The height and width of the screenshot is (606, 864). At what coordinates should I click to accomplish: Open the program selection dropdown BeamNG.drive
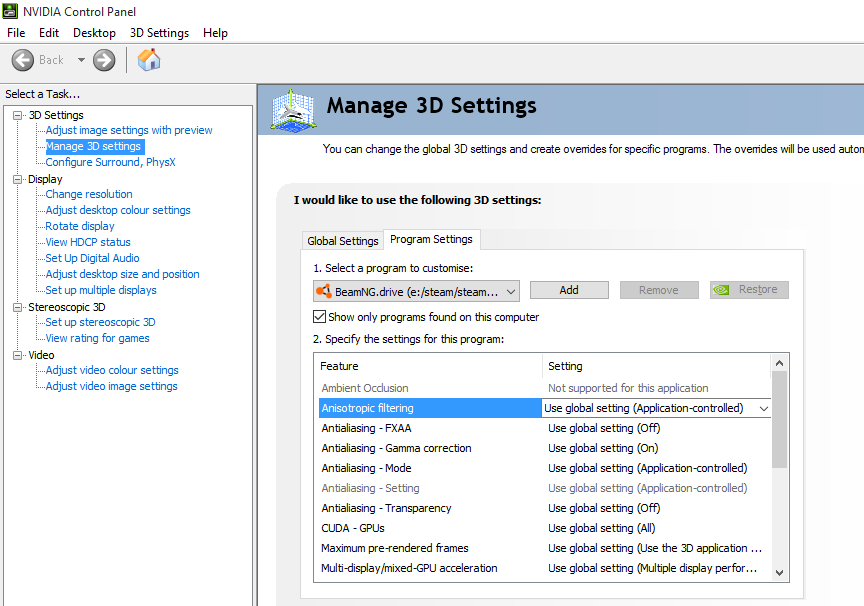pos(416,291)
